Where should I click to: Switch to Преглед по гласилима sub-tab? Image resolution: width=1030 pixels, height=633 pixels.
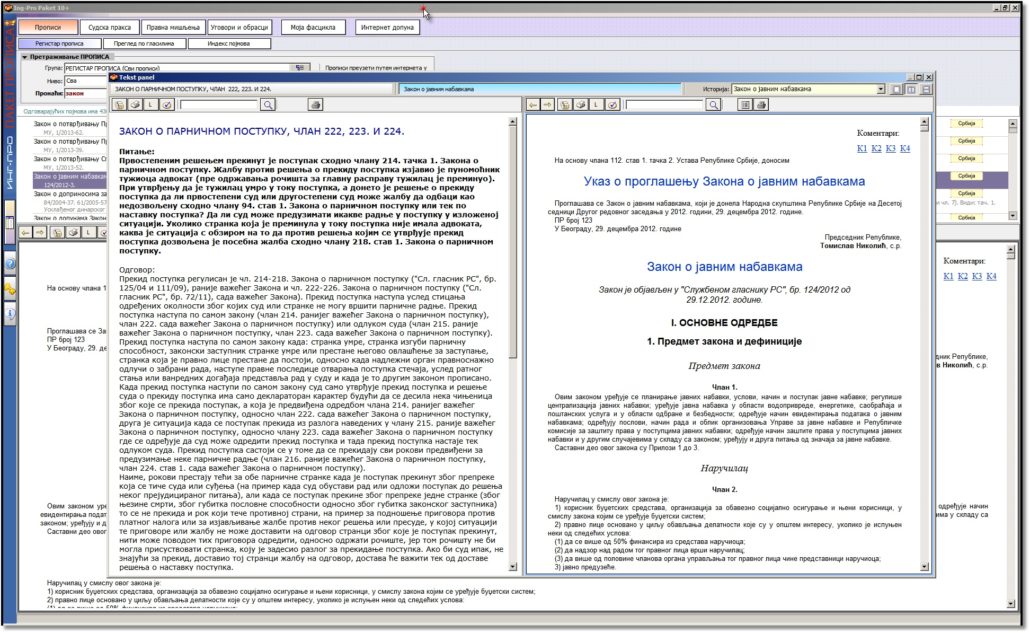click(x=144, y=44)
